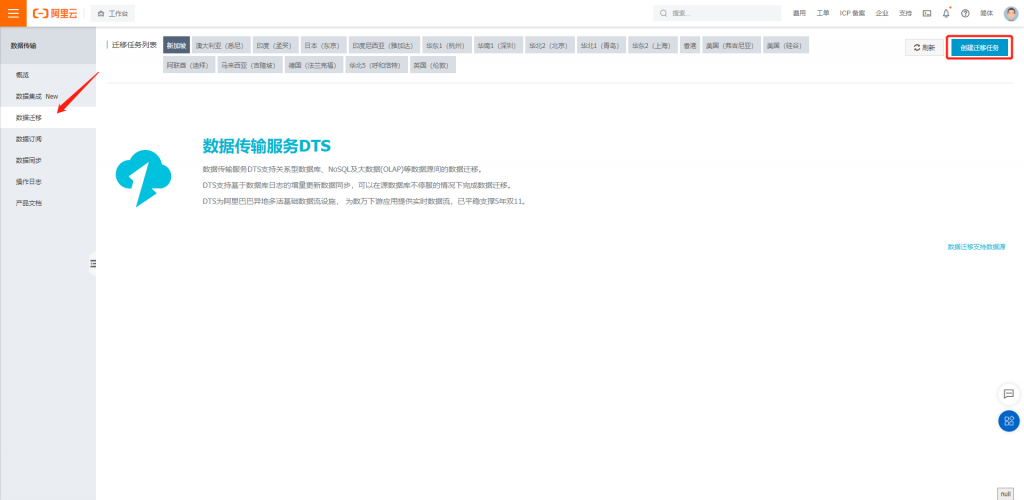Screen dimensions: 1024x500
Task: Open 数据订阅 in the sidebar
Action: coord(48,139)
